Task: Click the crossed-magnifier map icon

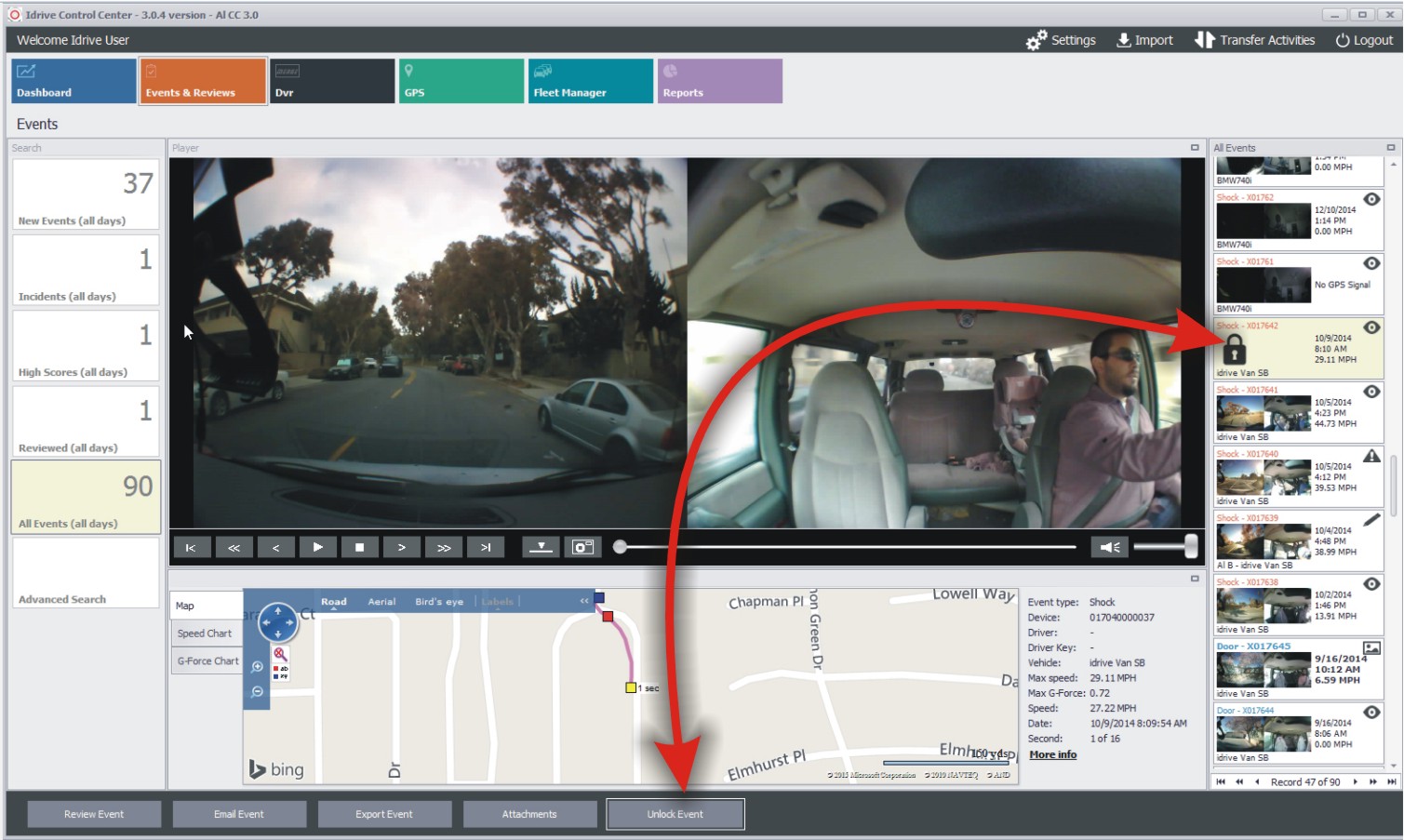Action: (x=280, y=655)
